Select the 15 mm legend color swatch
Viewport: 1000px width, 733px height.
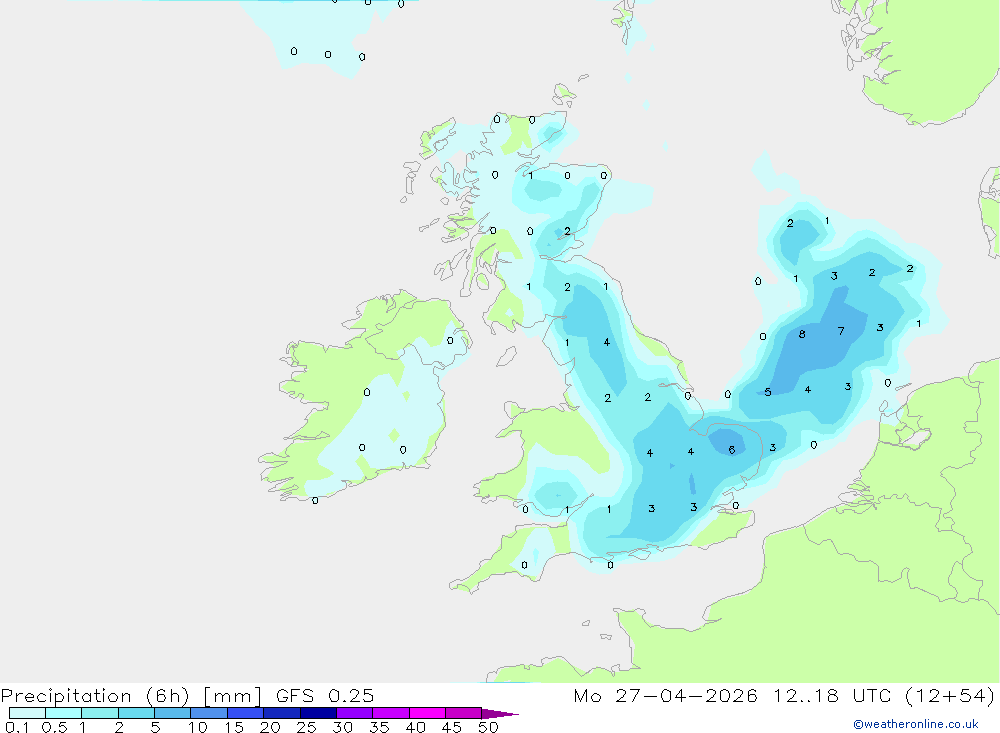click(246, 713)
